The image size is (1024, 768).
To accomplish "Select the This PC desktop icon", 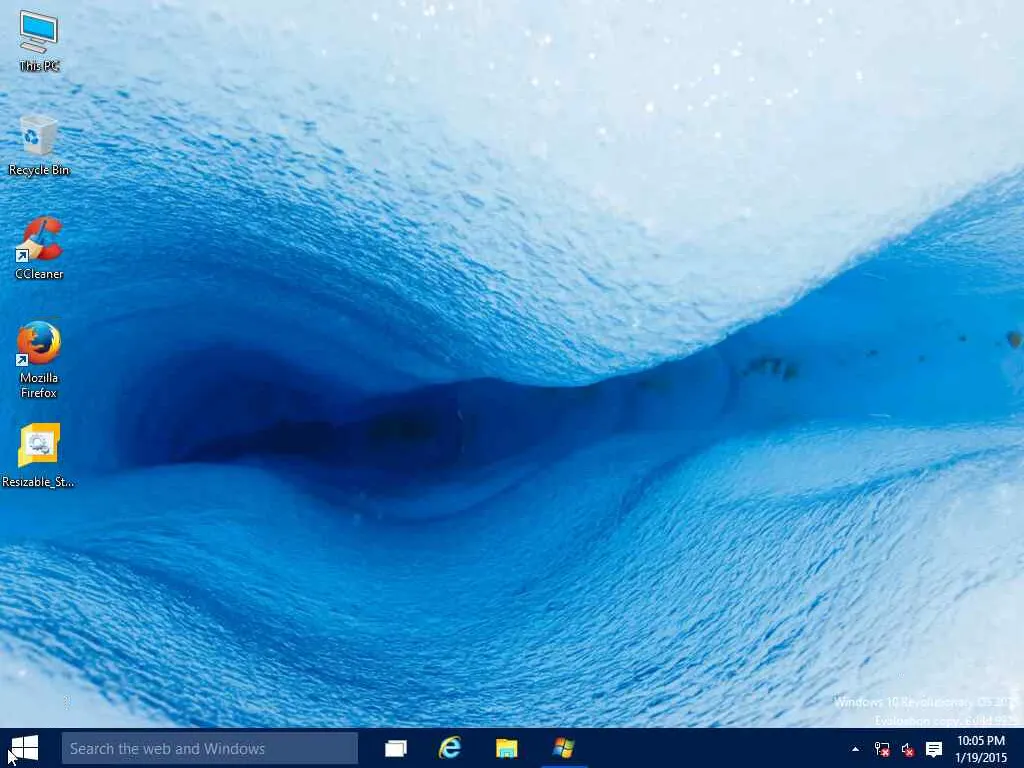I will coord(39,40).
